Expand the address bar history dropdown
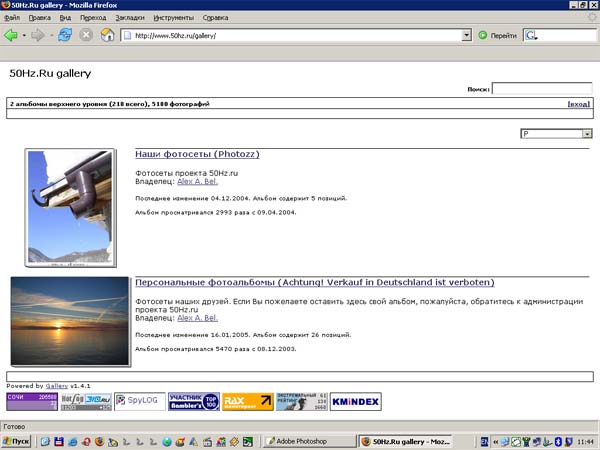 (466, 36)
